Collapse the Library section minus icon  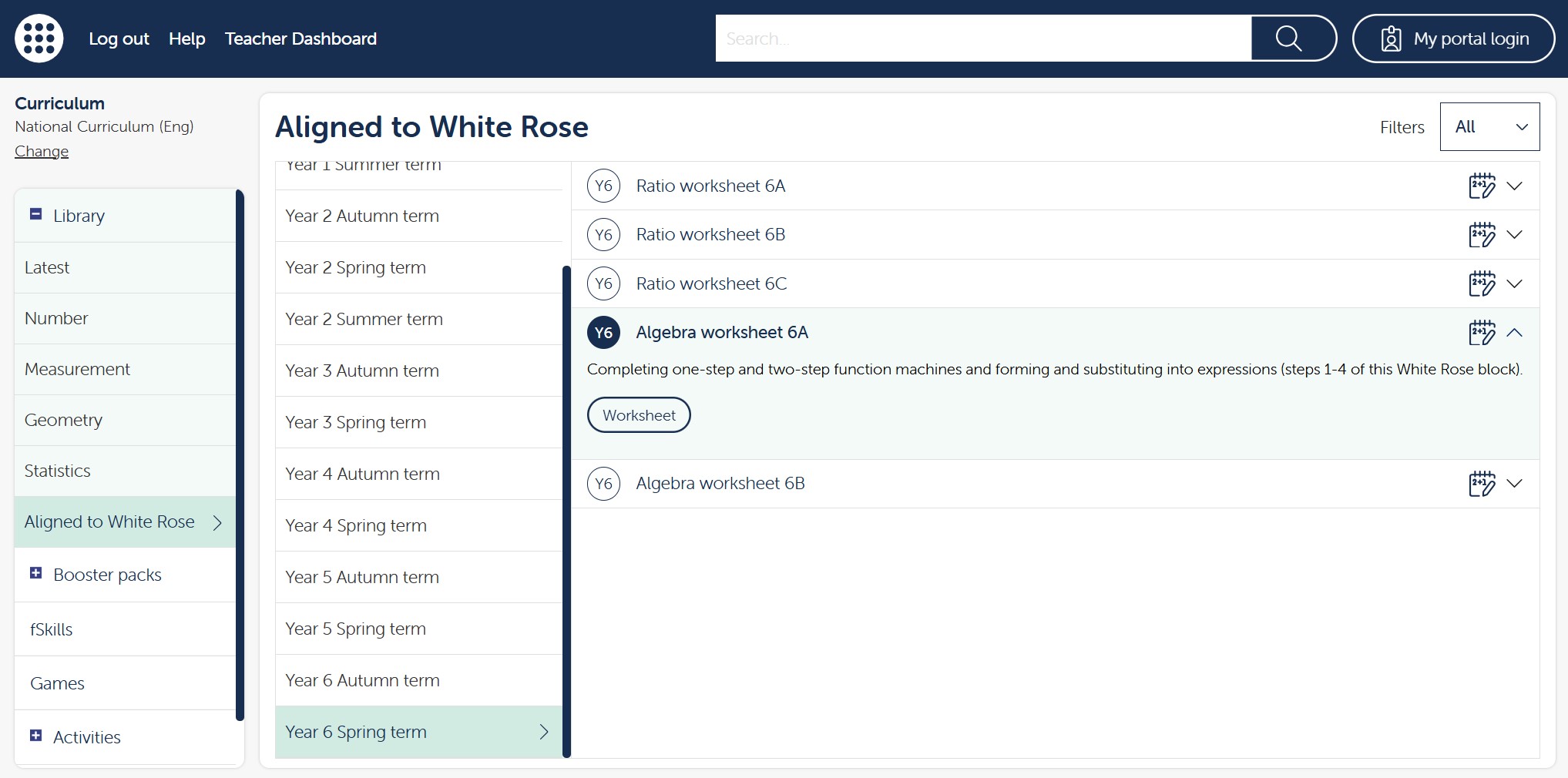(35, 214)
